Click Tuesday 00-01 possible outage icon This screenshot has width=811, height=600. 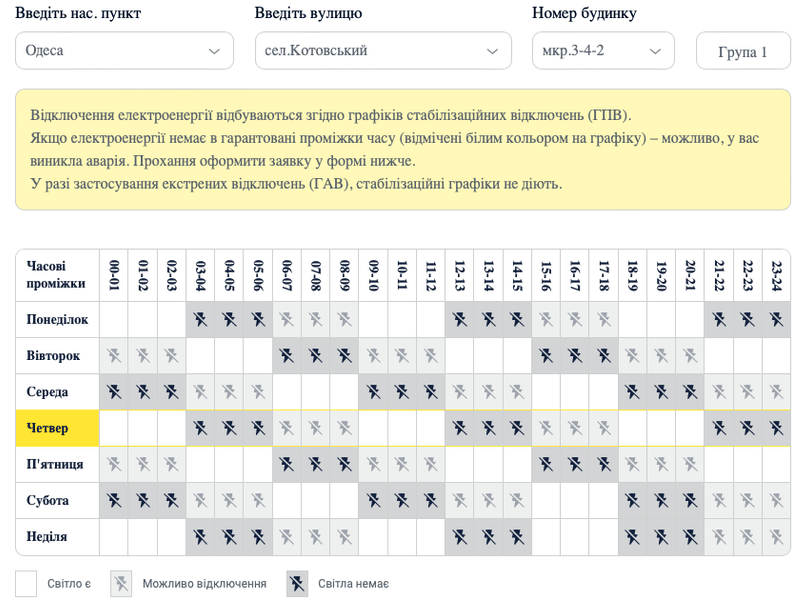click(114, 356)
